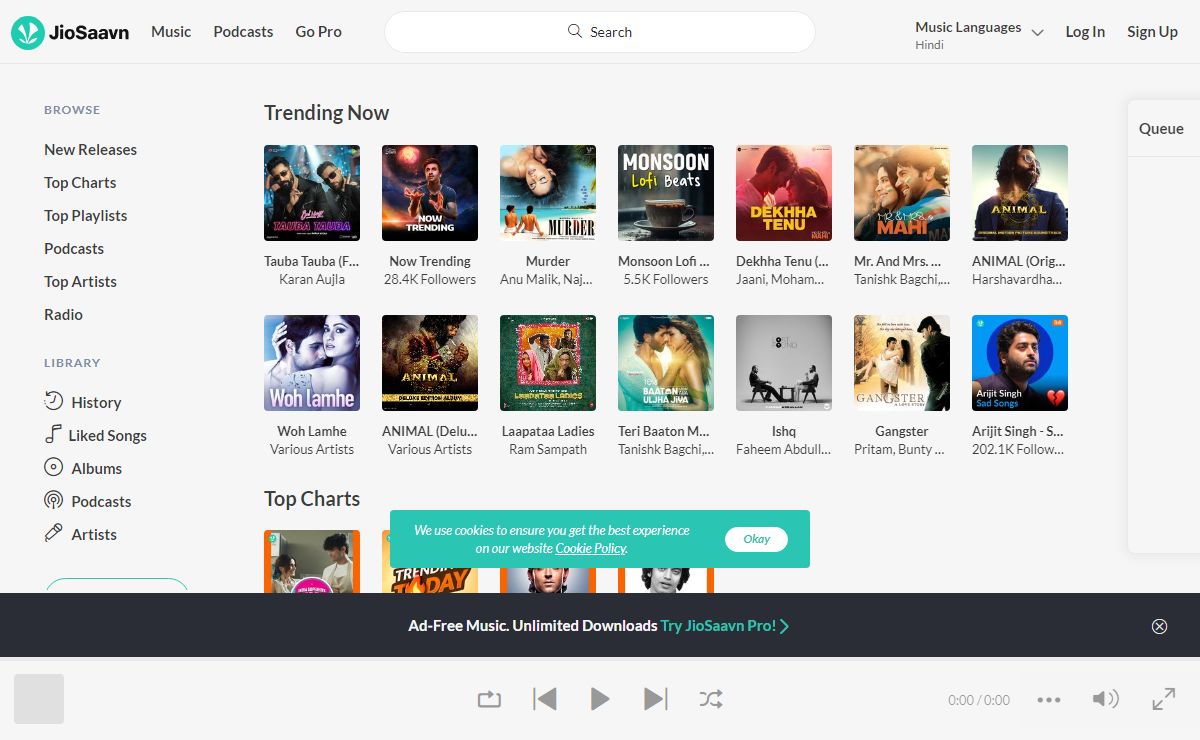Click the Laapataa Ladies title text
The width and height of the screenshot is (1200, 740).
click(x=548, y=431)
